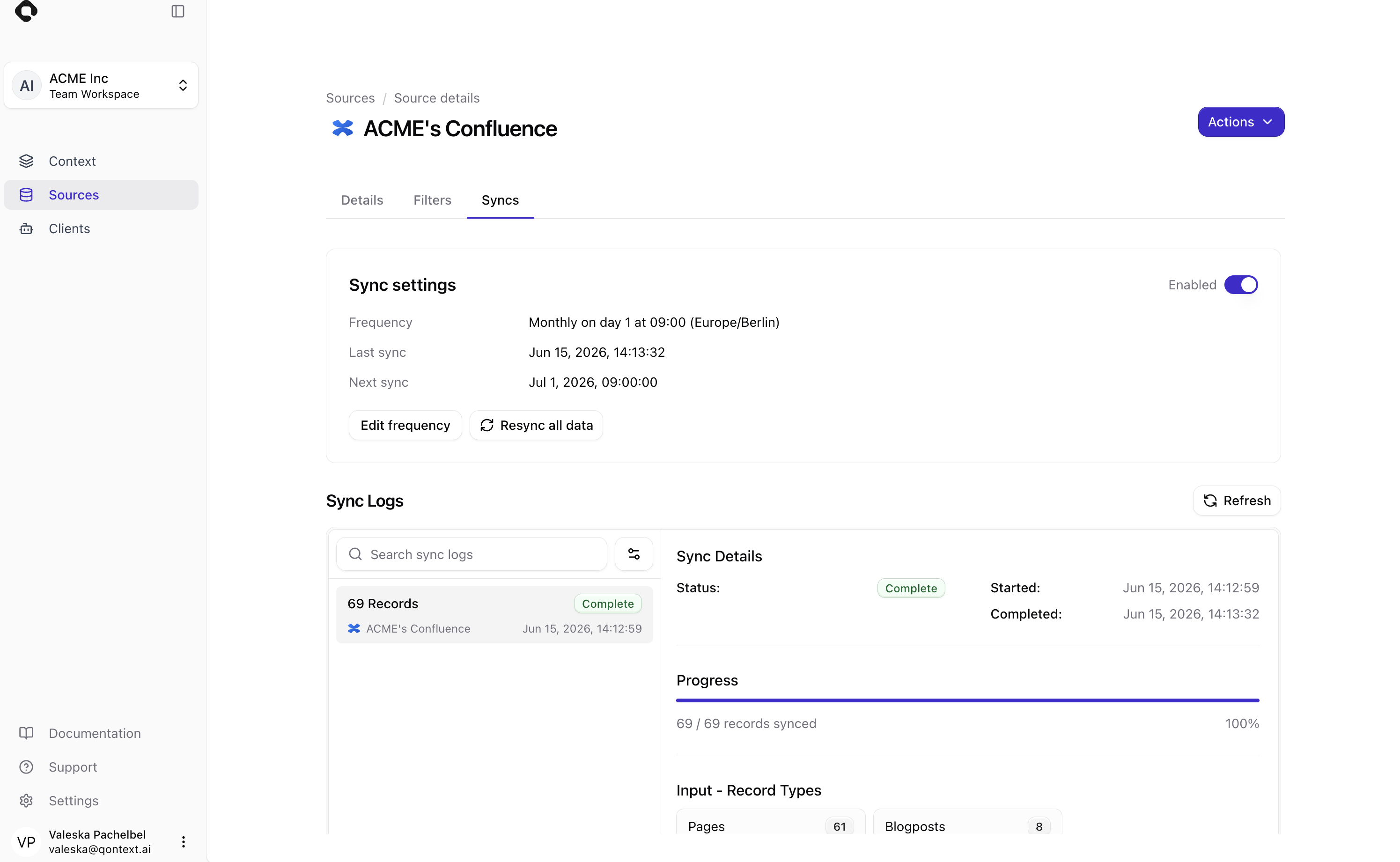
Task: Click the 'ACME's Confluence' page title
Action: tap(460, 129)
